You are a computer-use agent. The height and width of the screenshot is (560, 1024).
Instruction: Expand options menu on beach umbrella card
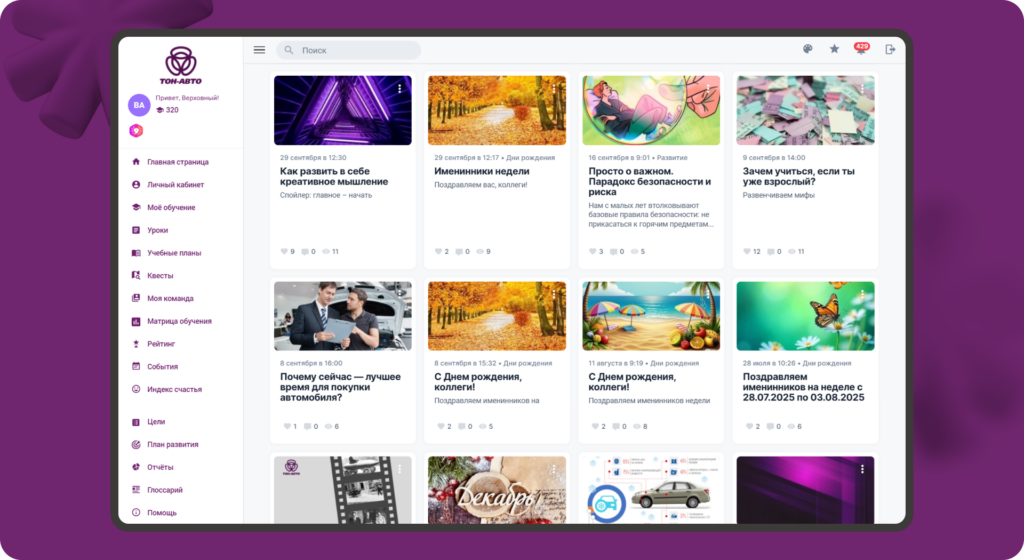point(707,294)
